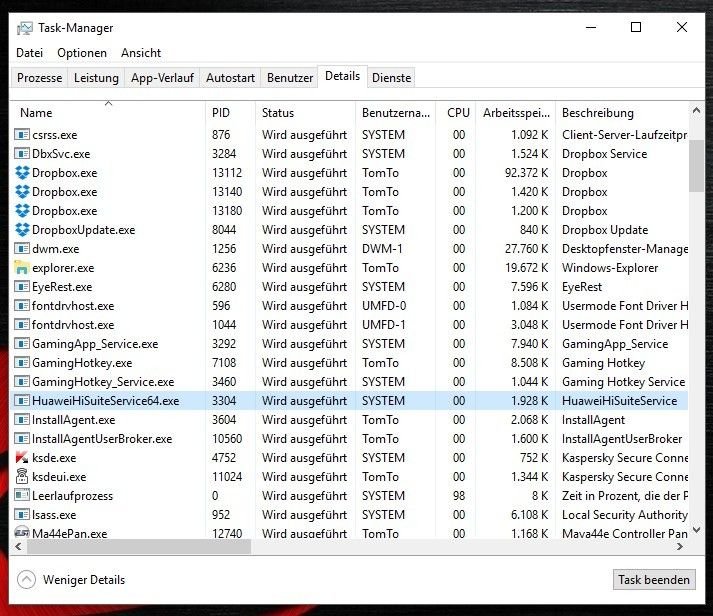Click the 92.372 K memory value
Viewport: 713px width, 616px height.
[x=527, y=173]
